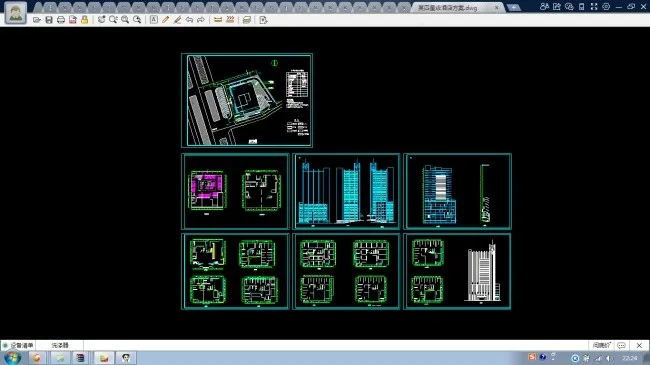Select the yellow pencil drawing tool
This screenshot has width=650, height=365.
pos(165,20)
